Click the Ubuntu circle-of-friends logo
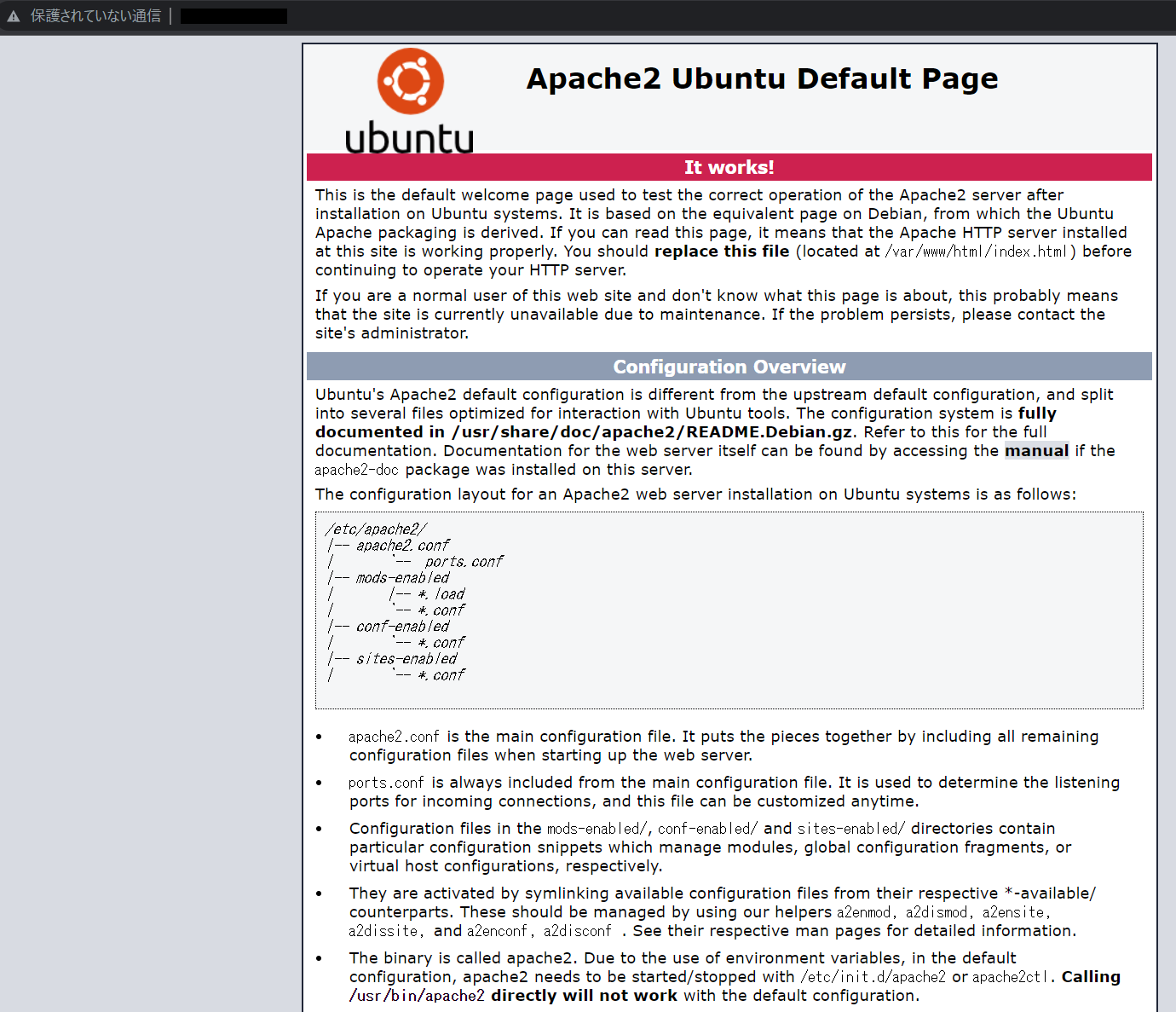Viewport: 1176px width, 1012px height. coord(412,80)
